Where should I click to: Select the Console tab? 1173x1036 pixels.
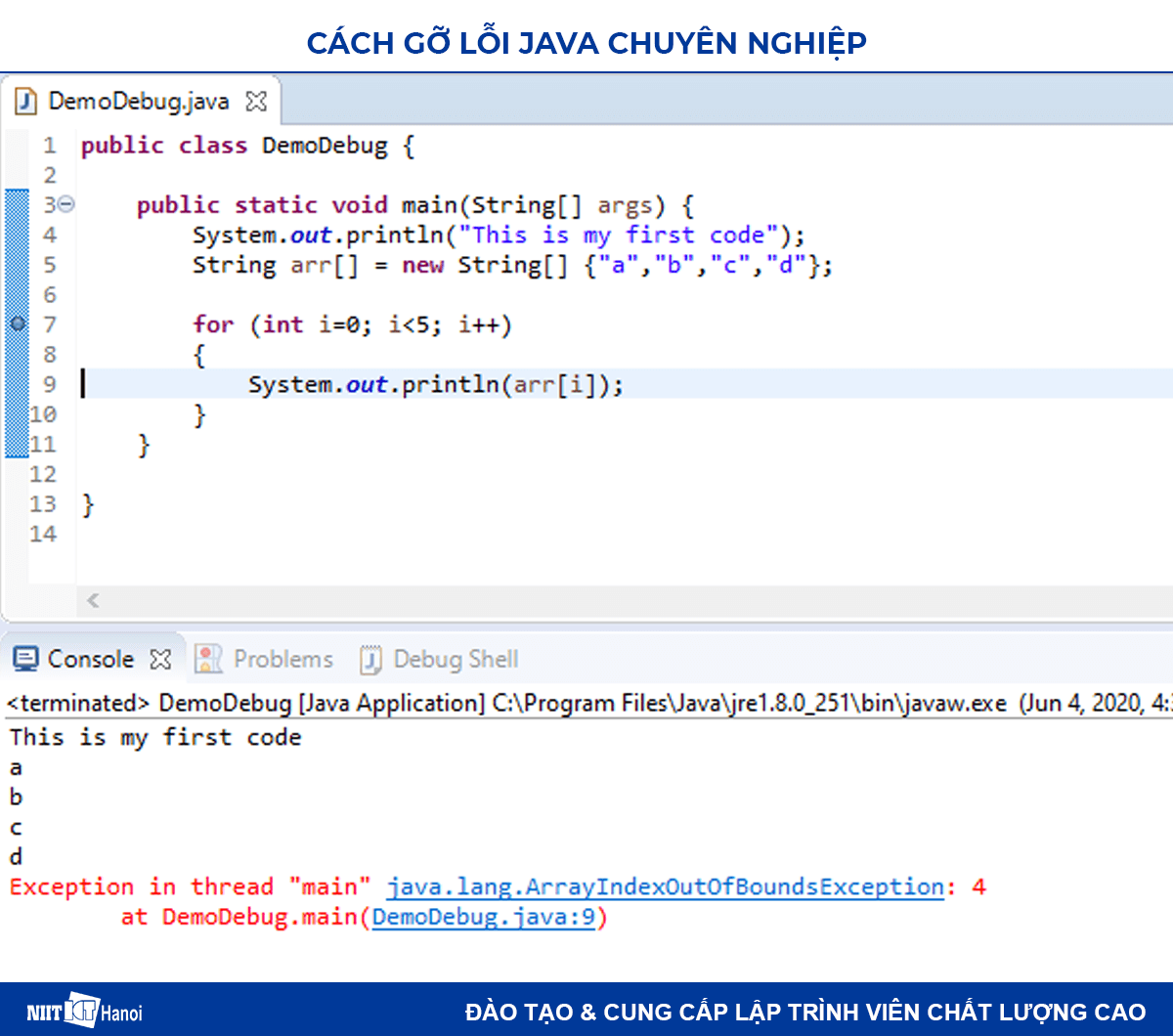click(93, 659)
